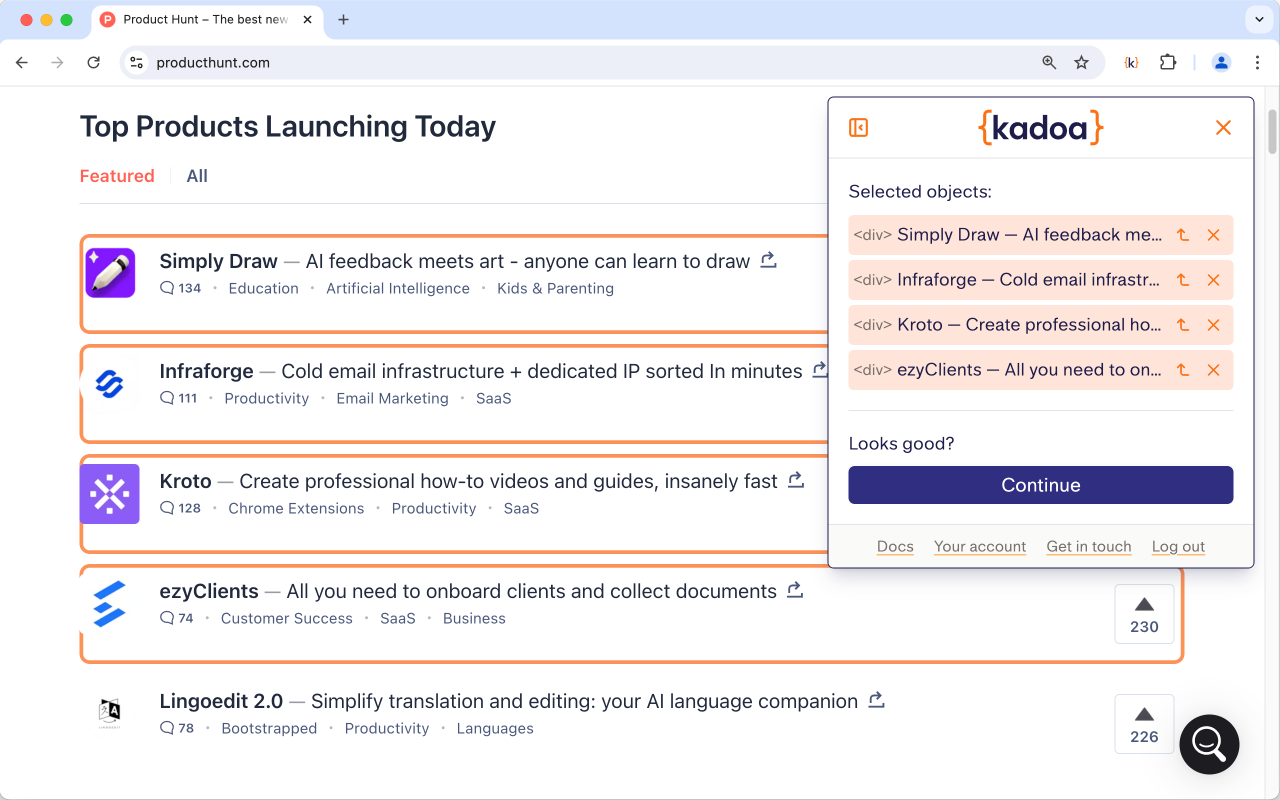This screenshot has height=800, width=1280.
Task: Open the Simply Draw pencil app thumbnail
Action: coord(110,272)
